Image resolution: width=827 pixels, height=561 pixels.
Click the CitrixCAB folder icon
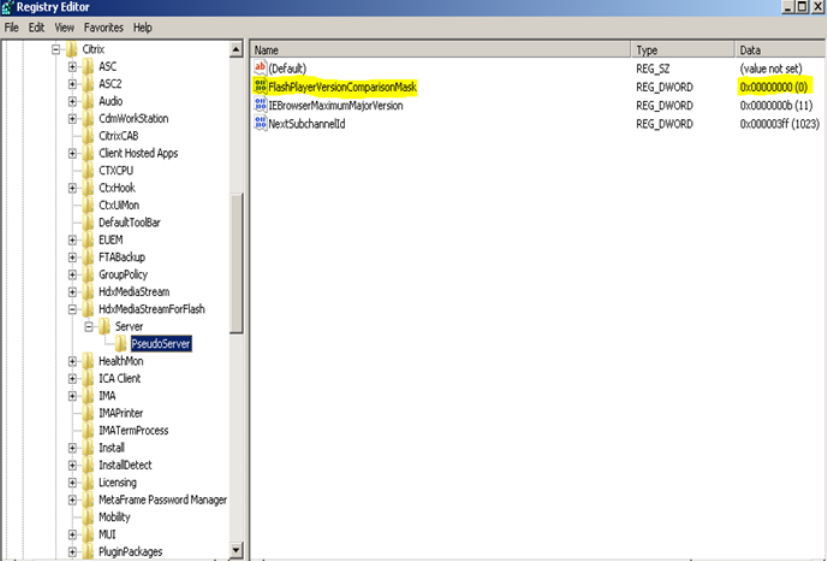point(88,136)
